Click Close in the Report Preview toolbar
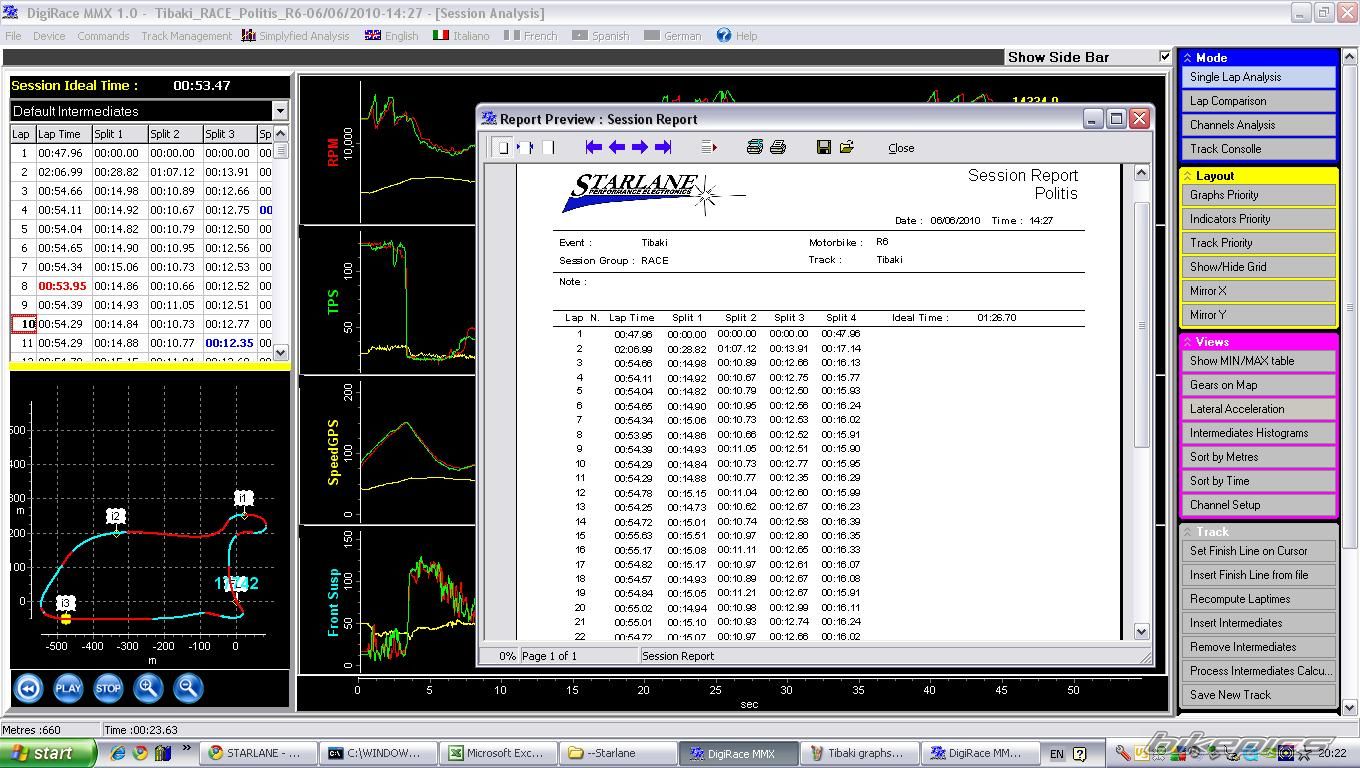This screenshot has height=768, width=1360. [901, 148]
